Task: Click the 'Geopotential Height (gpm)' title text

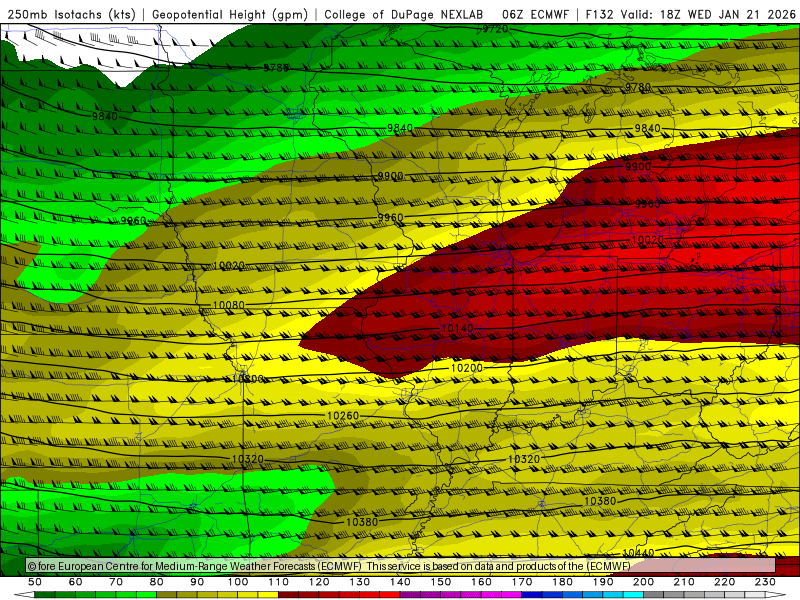Action: coord(230,15)
